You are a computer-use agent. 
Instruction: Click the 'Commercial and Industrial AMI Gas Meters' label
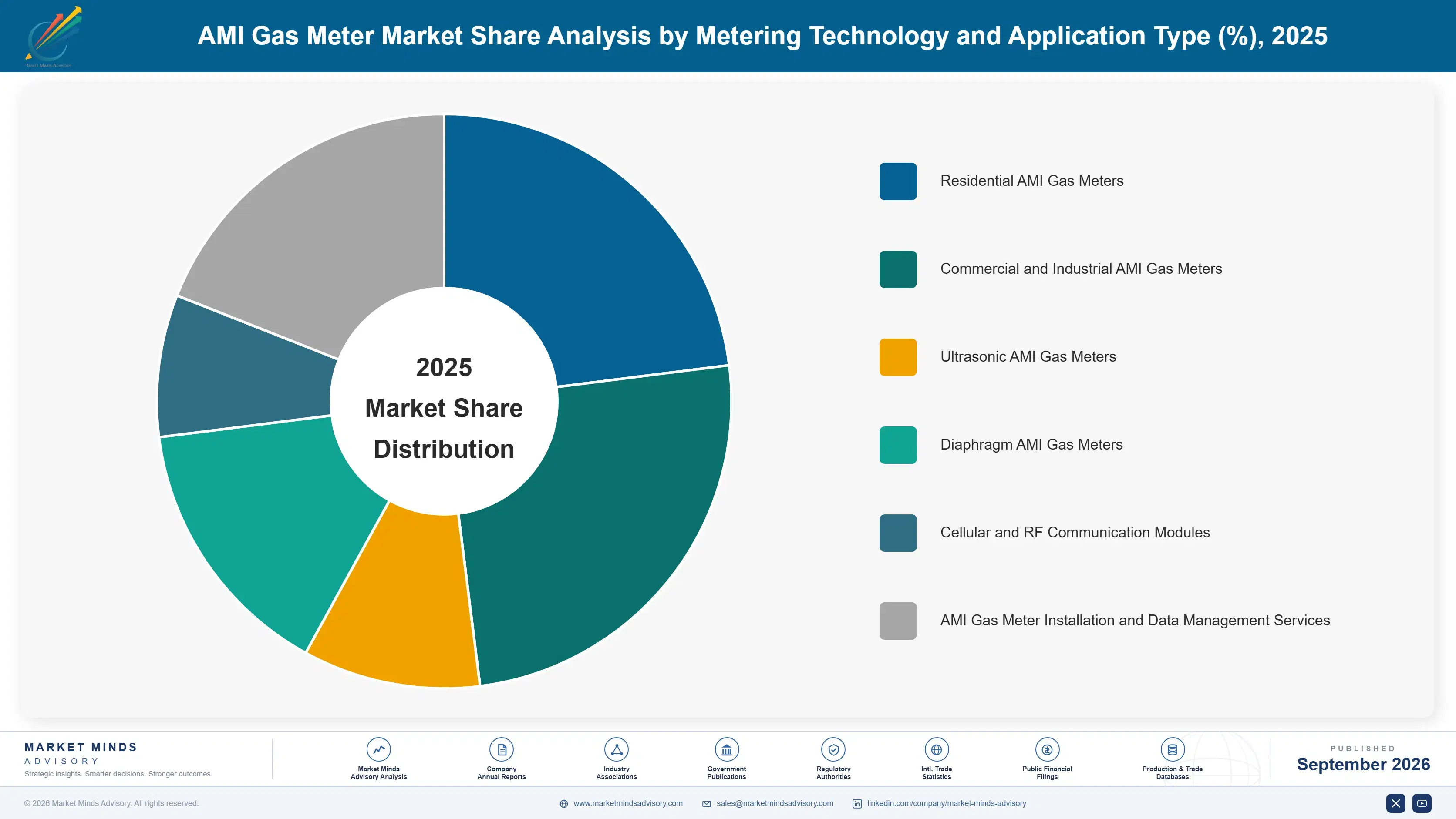1081,269
